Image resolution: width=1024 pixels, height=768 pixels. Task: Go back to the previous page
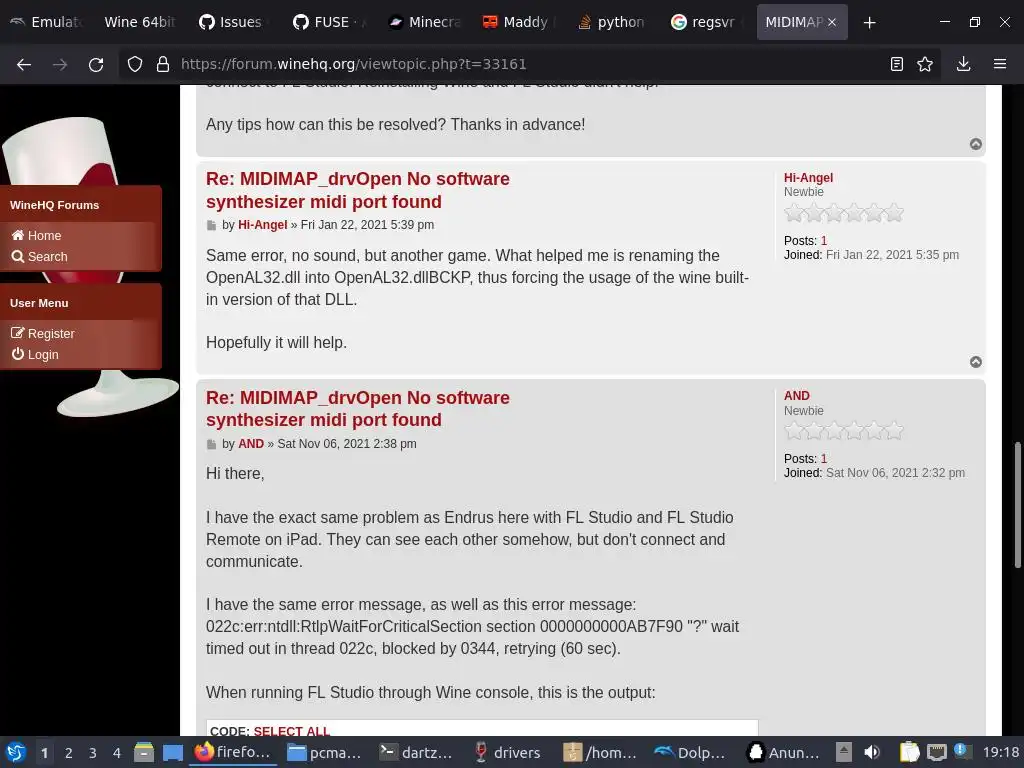click(24, 64)
